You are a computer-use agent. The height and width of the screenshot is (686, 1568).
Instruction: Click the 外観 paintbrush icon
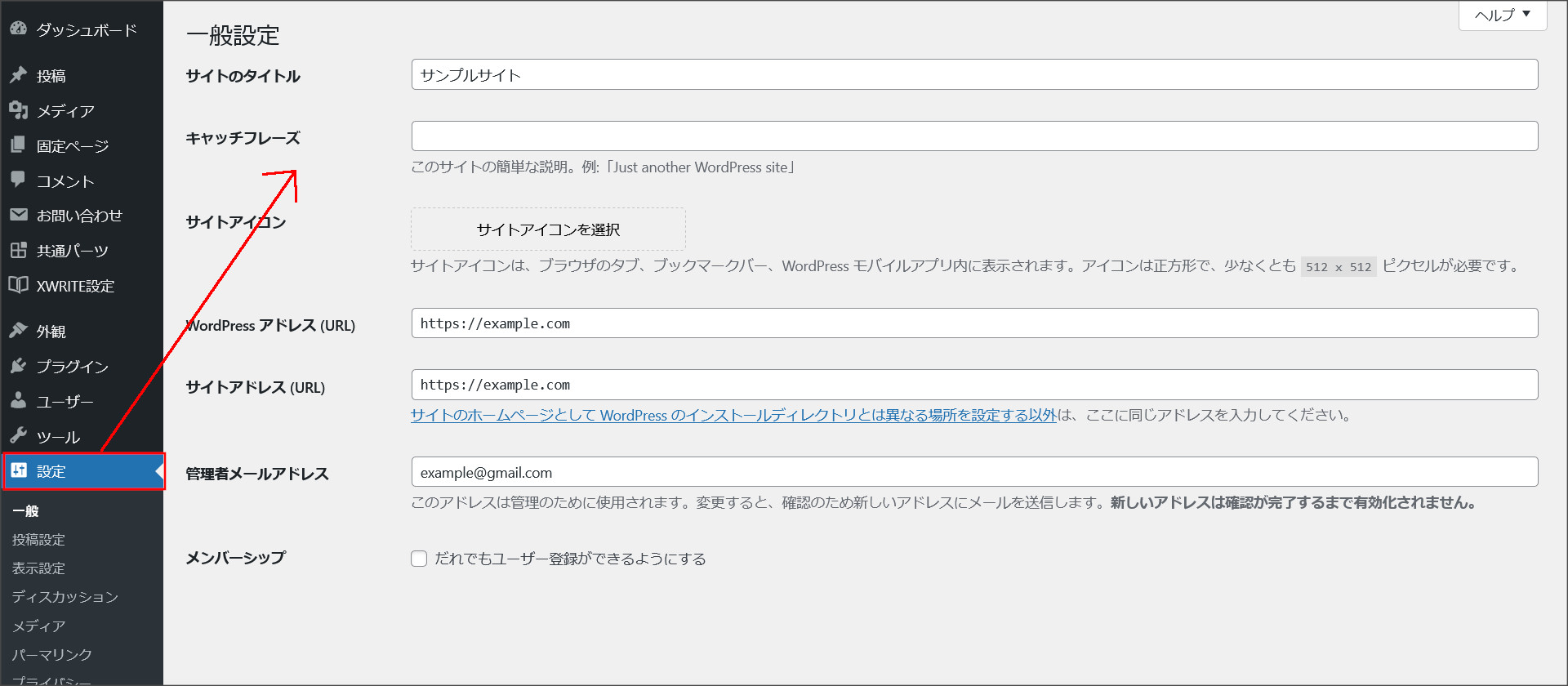[x=18, y=331]
